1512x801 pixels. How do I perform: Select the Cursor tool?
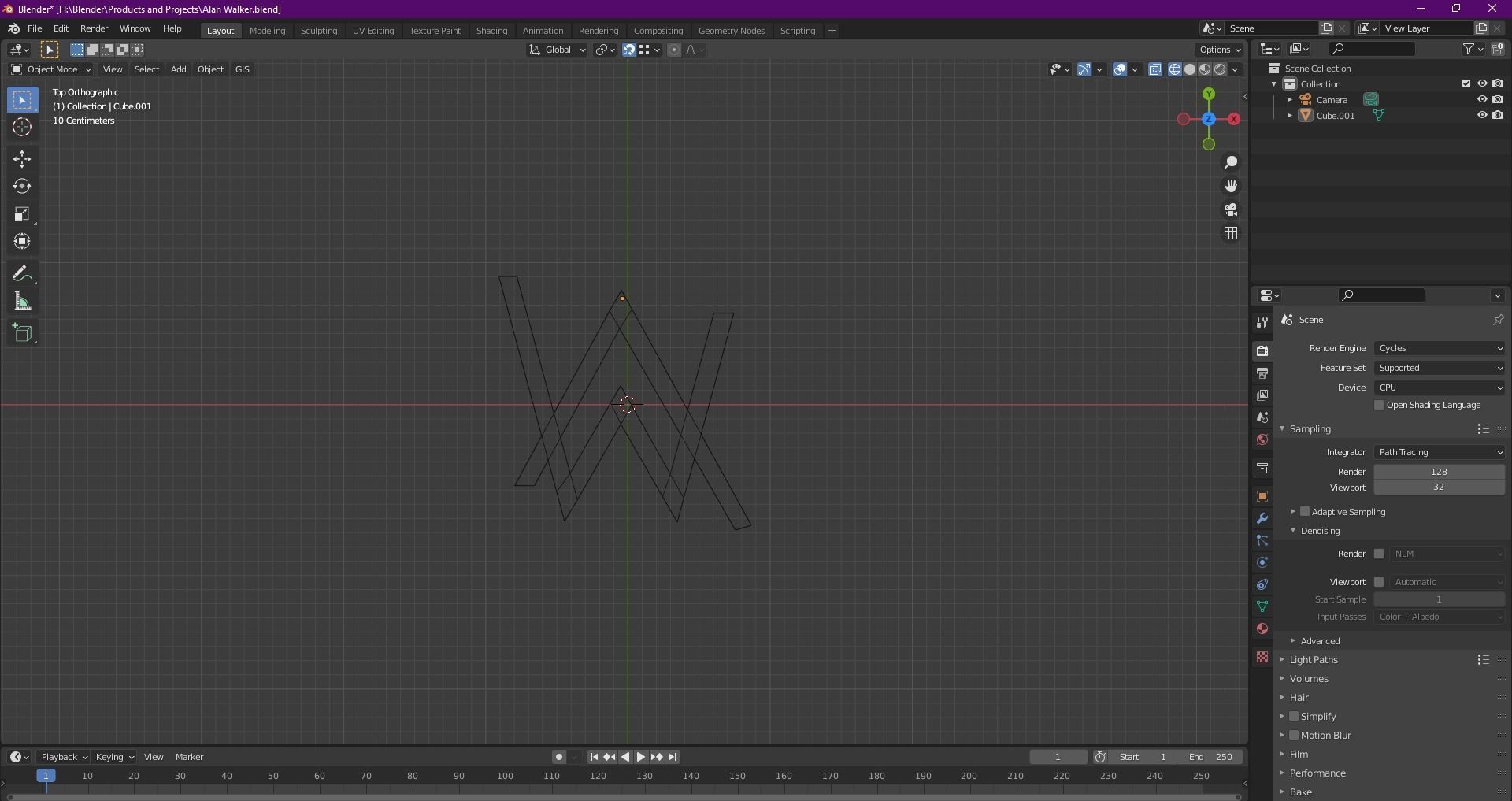[22, 128]
